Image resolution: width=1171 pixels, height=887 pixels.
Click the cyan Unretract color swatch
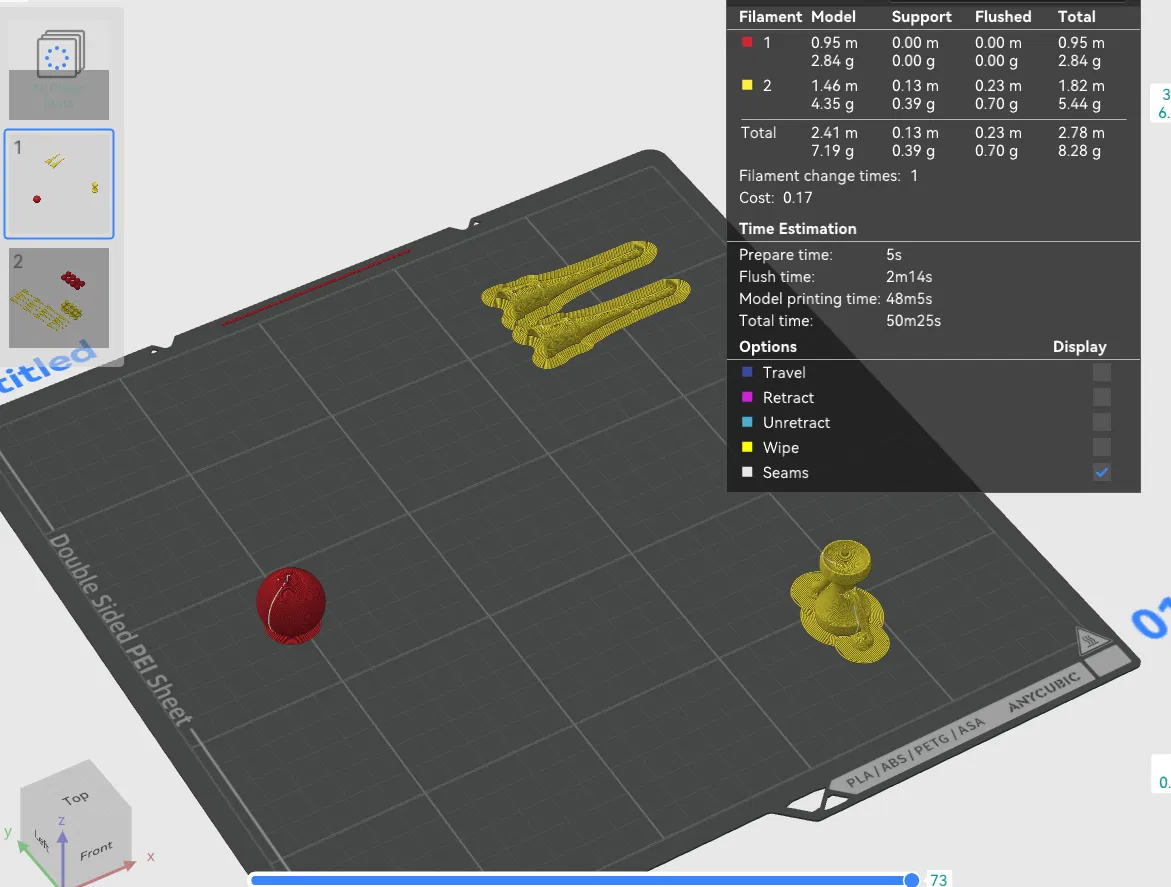(747, 422)
